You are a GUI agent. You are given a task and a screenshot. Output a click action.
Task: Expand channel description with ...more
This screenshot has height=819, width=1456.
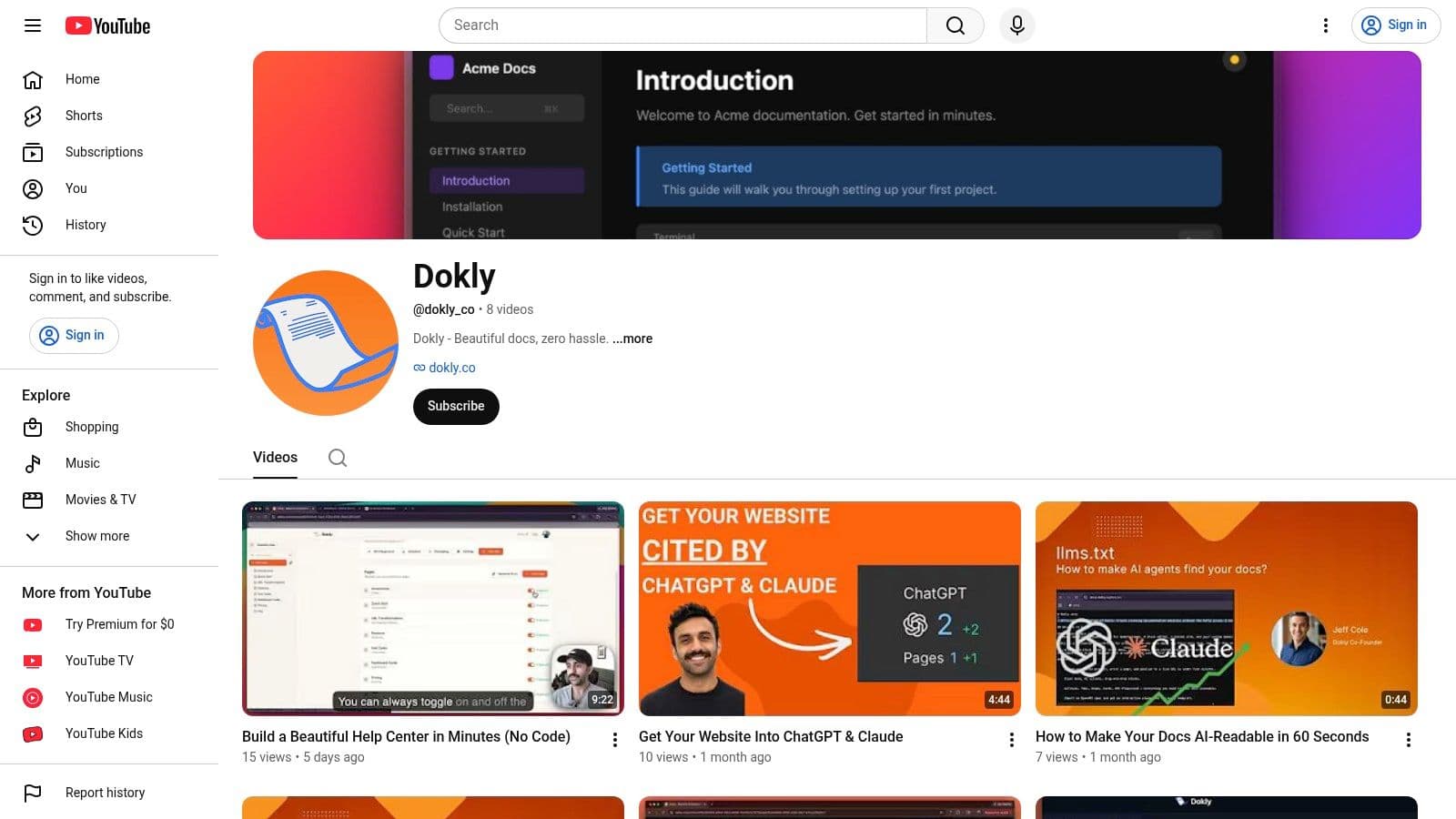[632, 339]
